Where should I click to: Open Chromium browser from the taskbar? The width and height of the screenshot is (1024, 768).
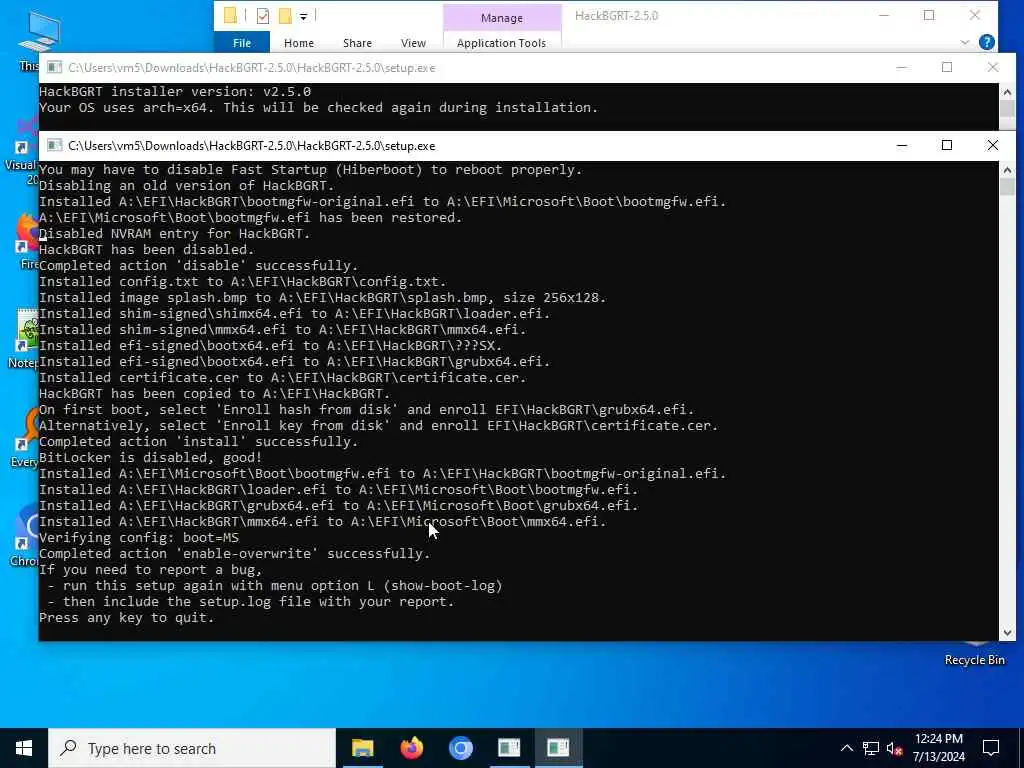click(x=460, y=748)
